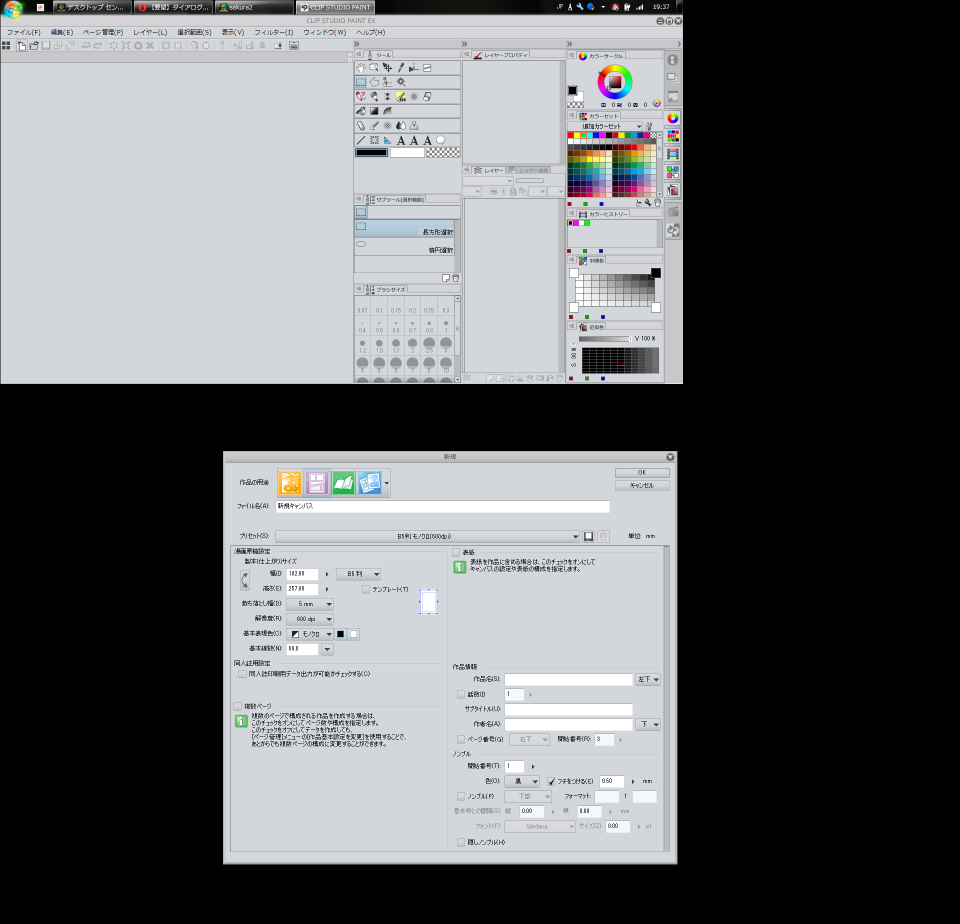The image size is (960, 924).
Task: Open the Windows Start orb
Action: [x=12, y=8]
